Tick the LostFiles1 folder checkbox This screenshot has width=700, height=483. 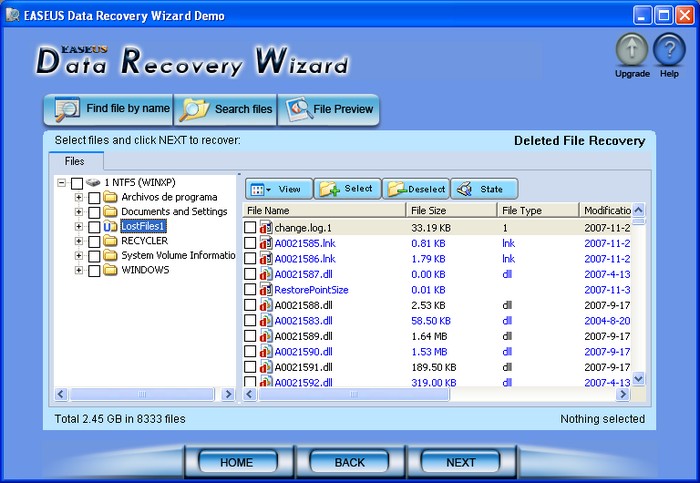pos(94,227)
